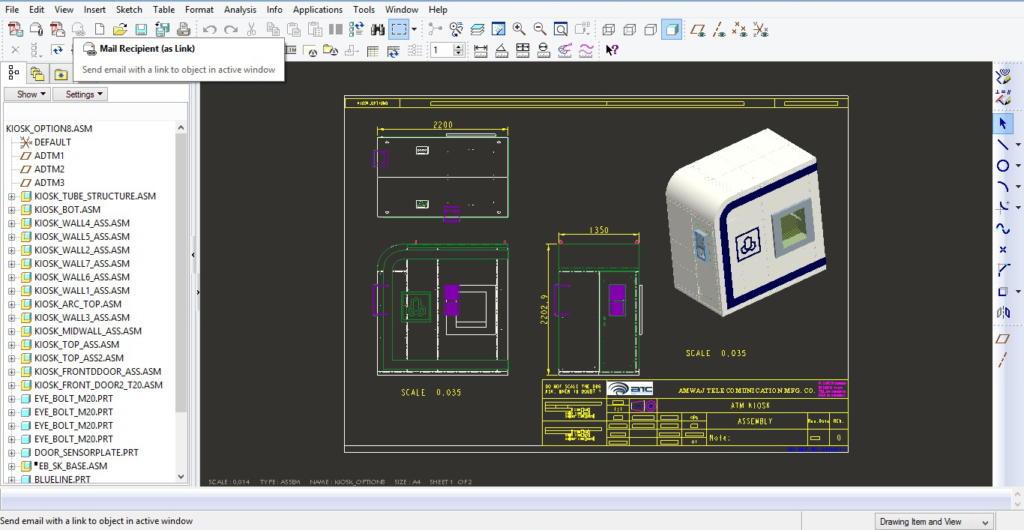Toggle datum axis display icon
1024x530 pixels.
[720, 29]
